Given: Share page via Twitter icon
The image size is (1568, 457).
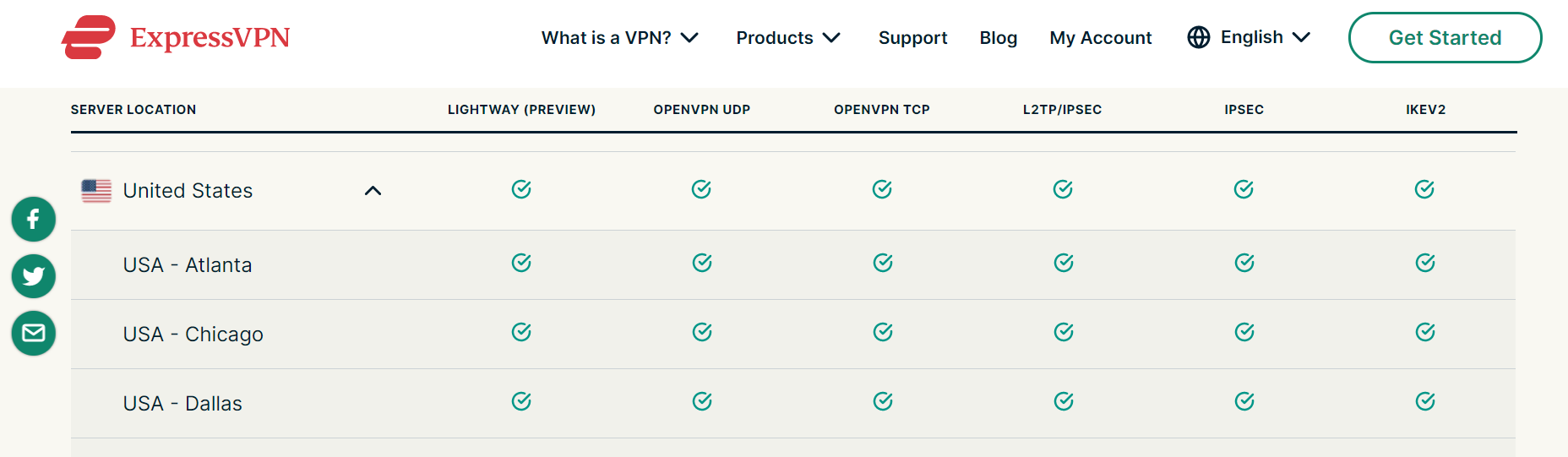Looking at the screenshot, I should [x=34, y=276].
